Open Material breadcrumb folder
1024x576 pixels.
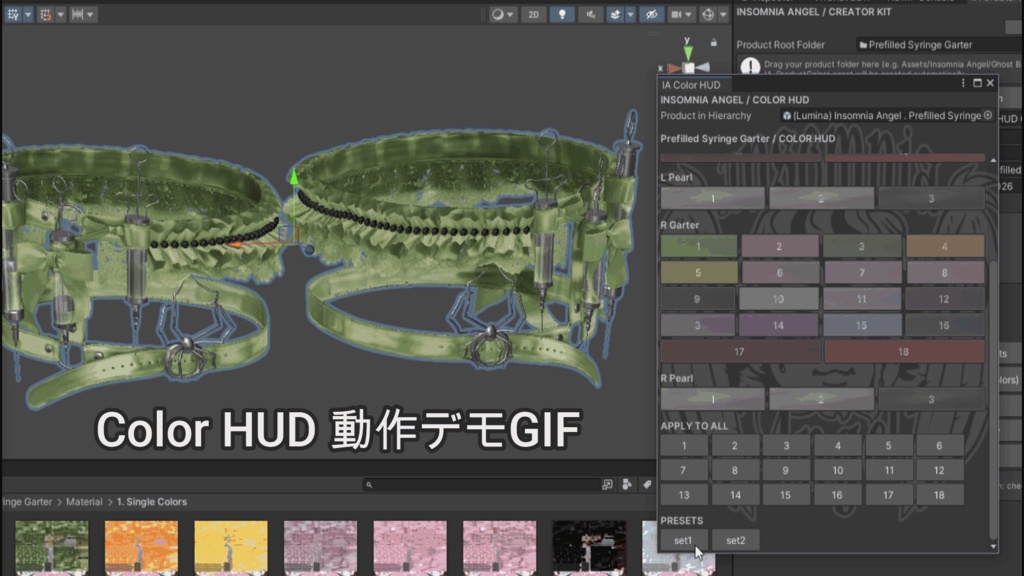(84, 502)
